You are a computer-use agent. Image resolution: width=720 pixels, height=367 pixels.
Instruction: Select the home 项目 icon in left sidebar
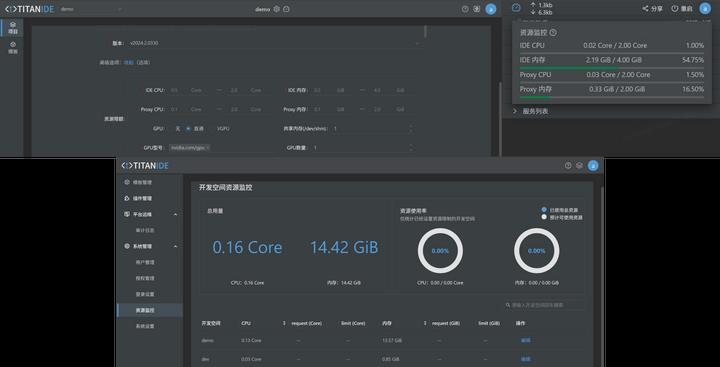click(13, 27)
